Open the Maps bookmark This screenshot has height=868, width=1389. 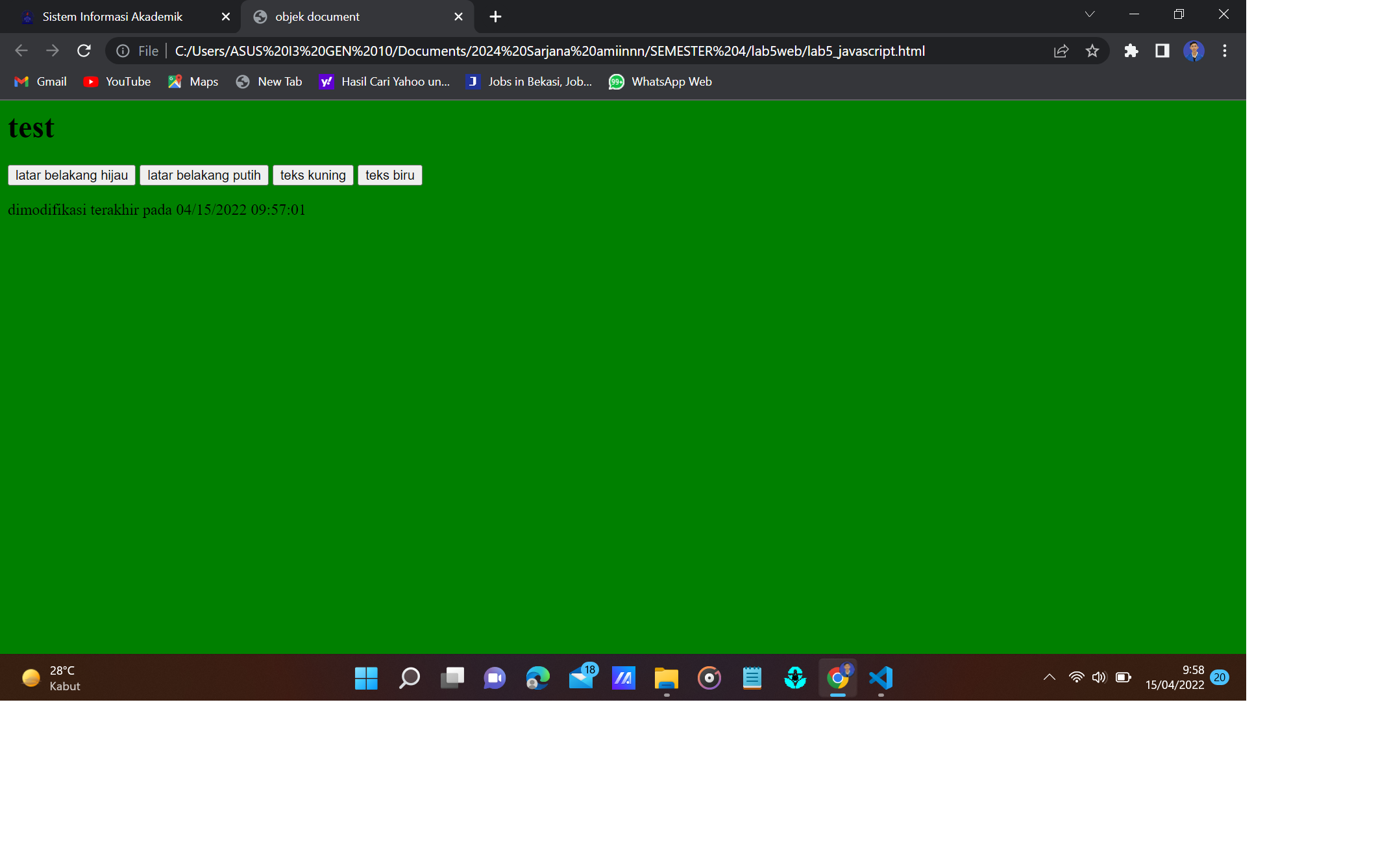pyautogui.click(x=192, y=82)
